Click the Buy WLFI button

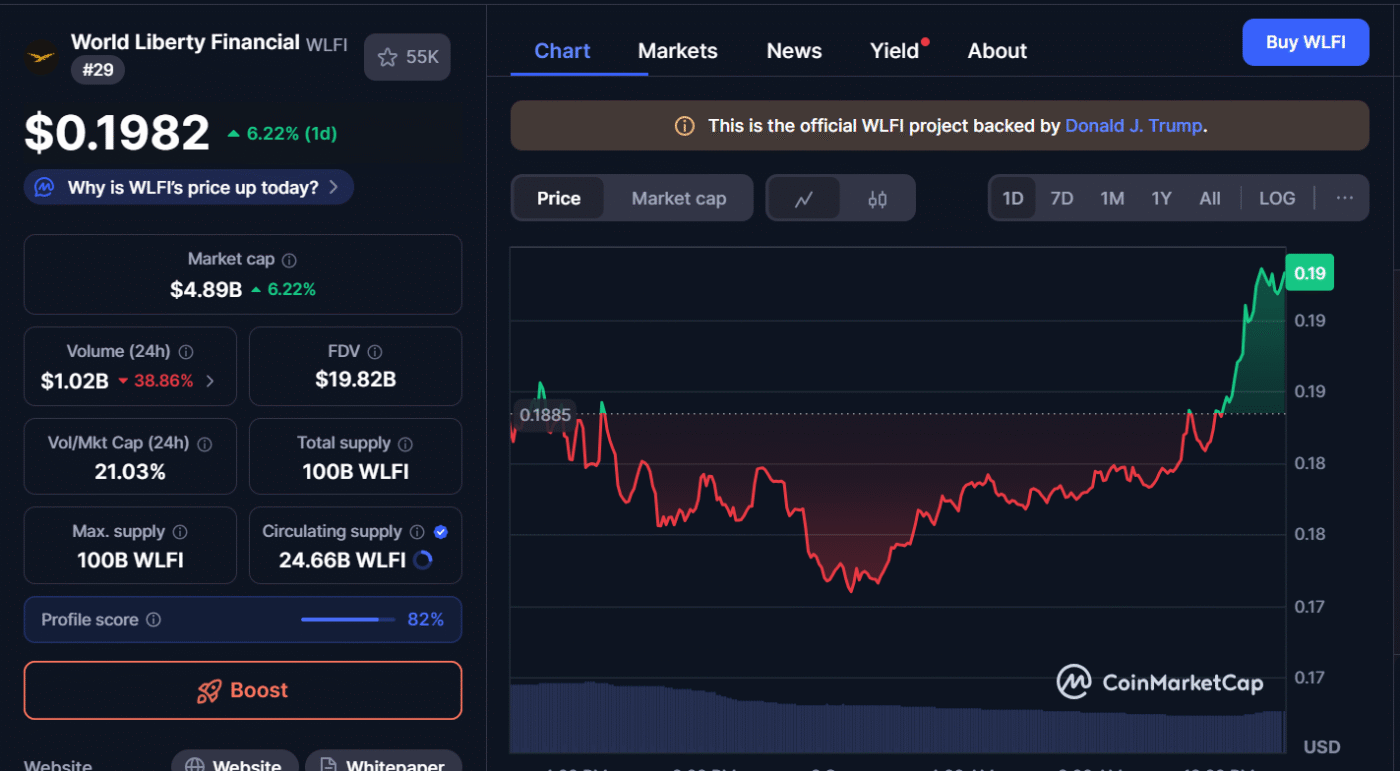tap(1306, 42)
